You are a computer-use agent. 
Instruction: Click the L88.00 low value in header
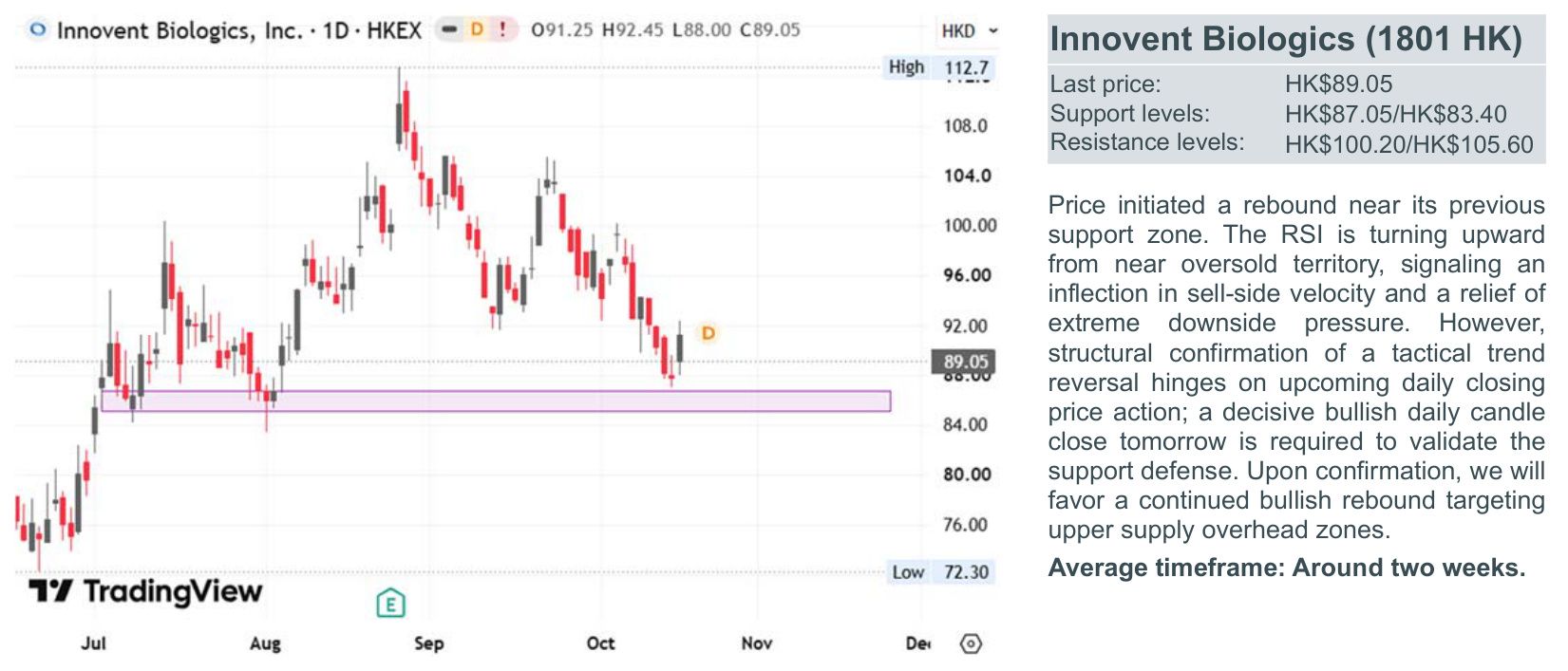tap(701, 29)
